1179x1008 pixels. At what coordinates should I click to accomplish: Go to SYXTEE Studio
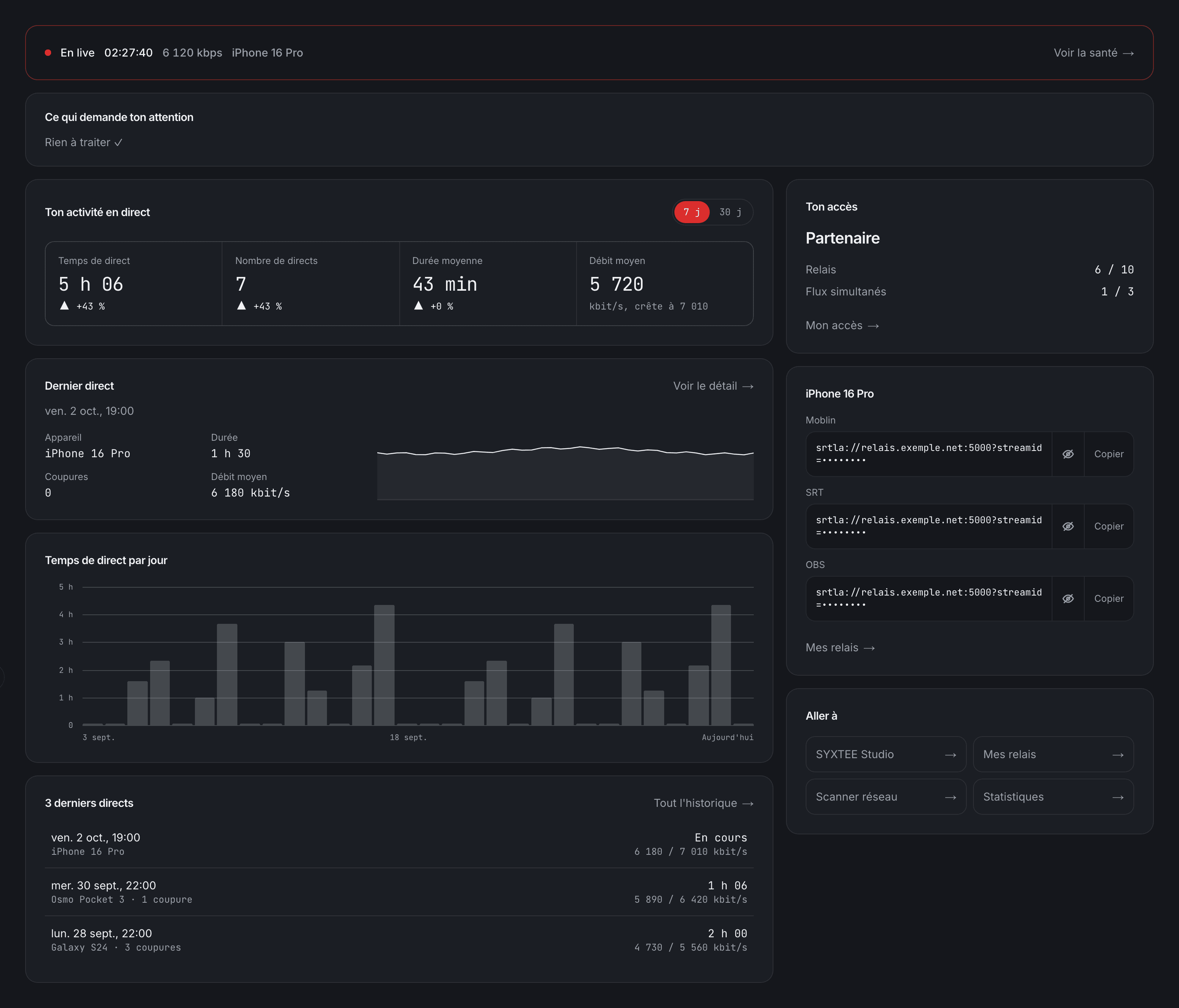click(x=886, y=754)
